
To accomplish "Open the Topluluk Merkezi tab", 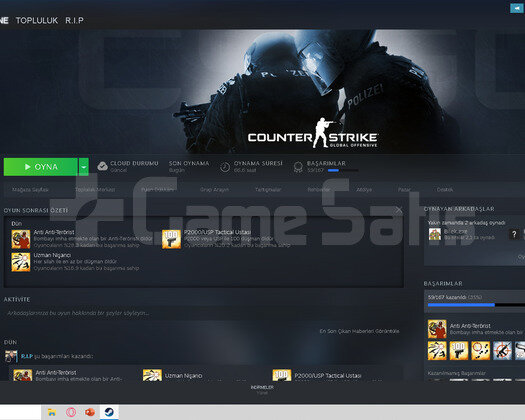I will 95,190.
